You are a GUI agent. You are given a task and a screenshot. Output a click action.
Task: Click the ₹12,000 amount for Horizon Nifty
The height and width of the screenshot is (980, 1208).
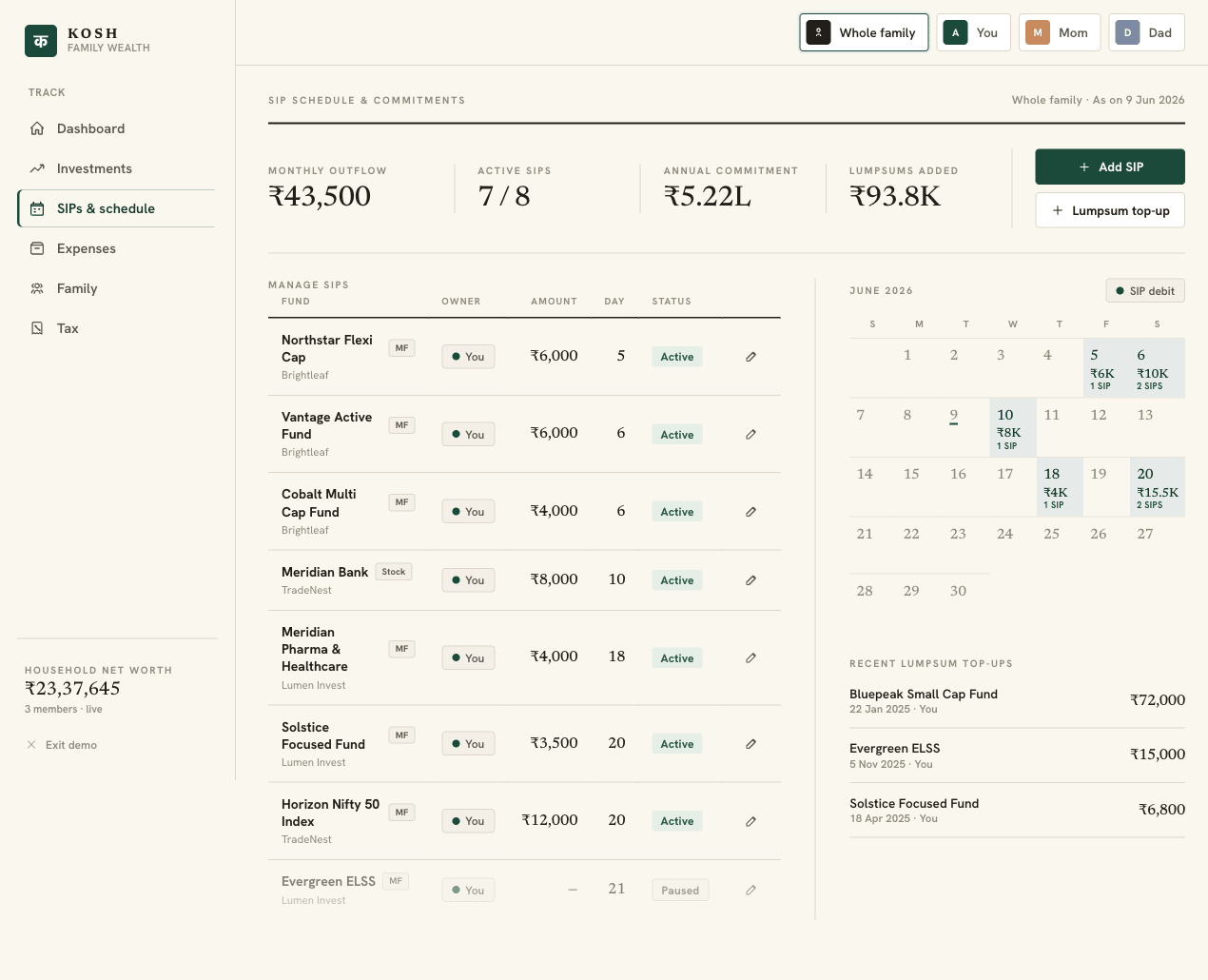[550, 820]
